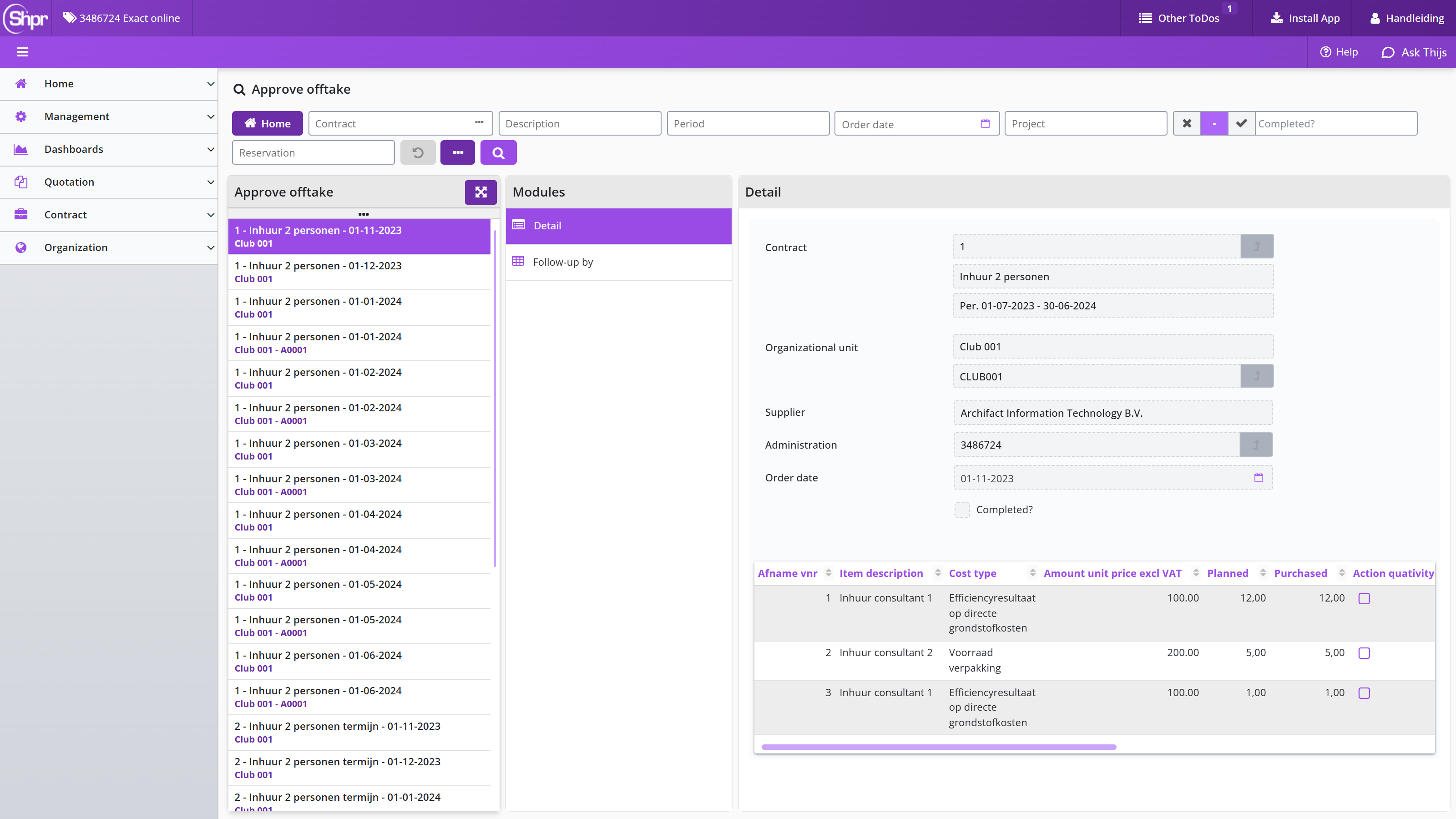Open the Help link

1339,52
